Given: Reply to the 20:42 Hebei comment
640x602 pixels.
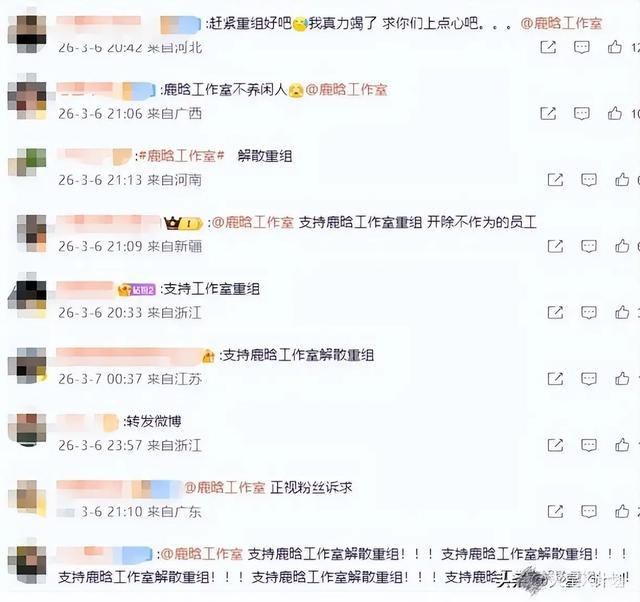Looking at the screenshot, I should click(x=582, y=47).
